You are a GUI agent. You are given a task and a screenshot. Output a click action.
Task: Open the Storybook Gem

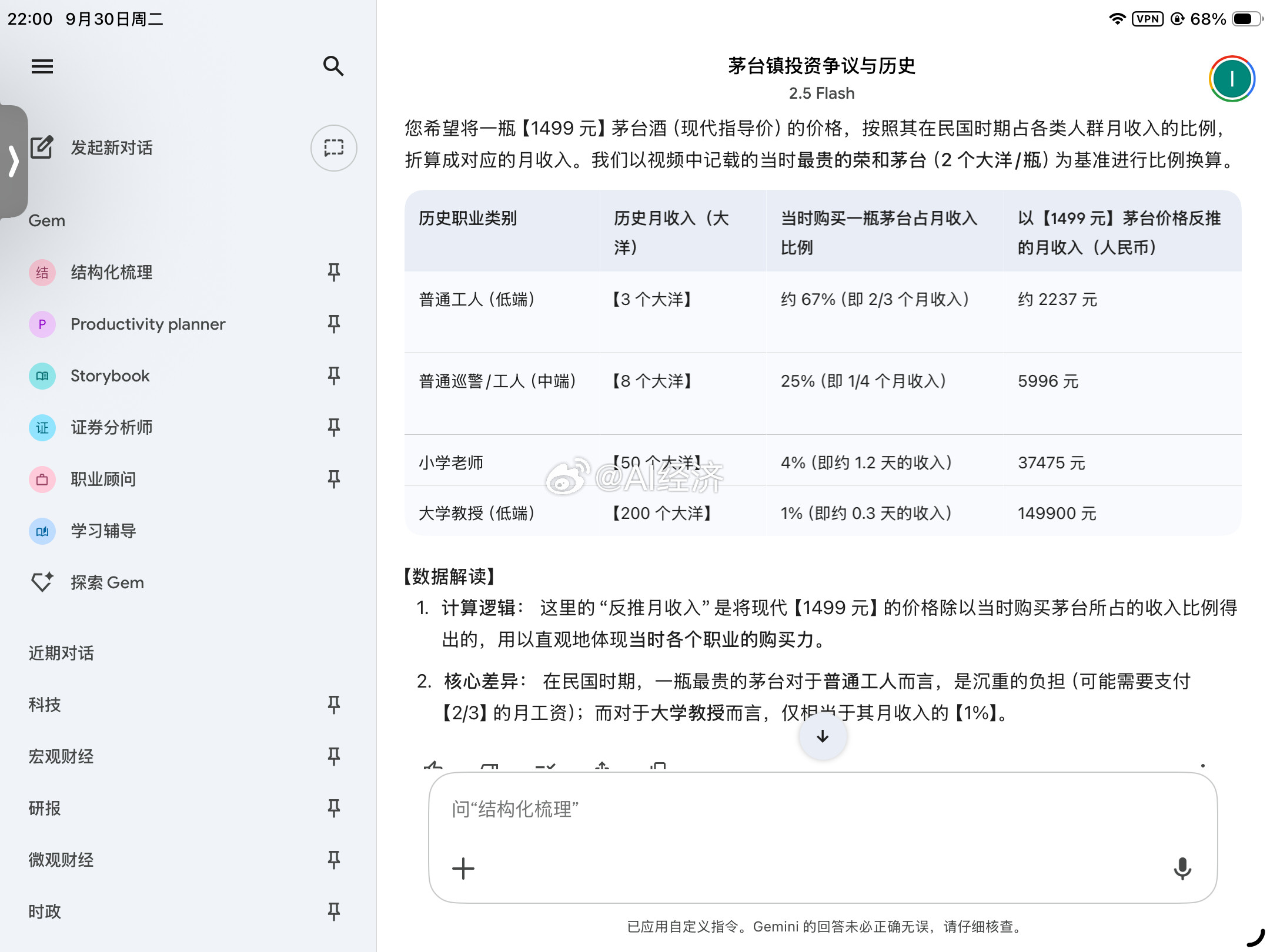(x=110, y=376)
